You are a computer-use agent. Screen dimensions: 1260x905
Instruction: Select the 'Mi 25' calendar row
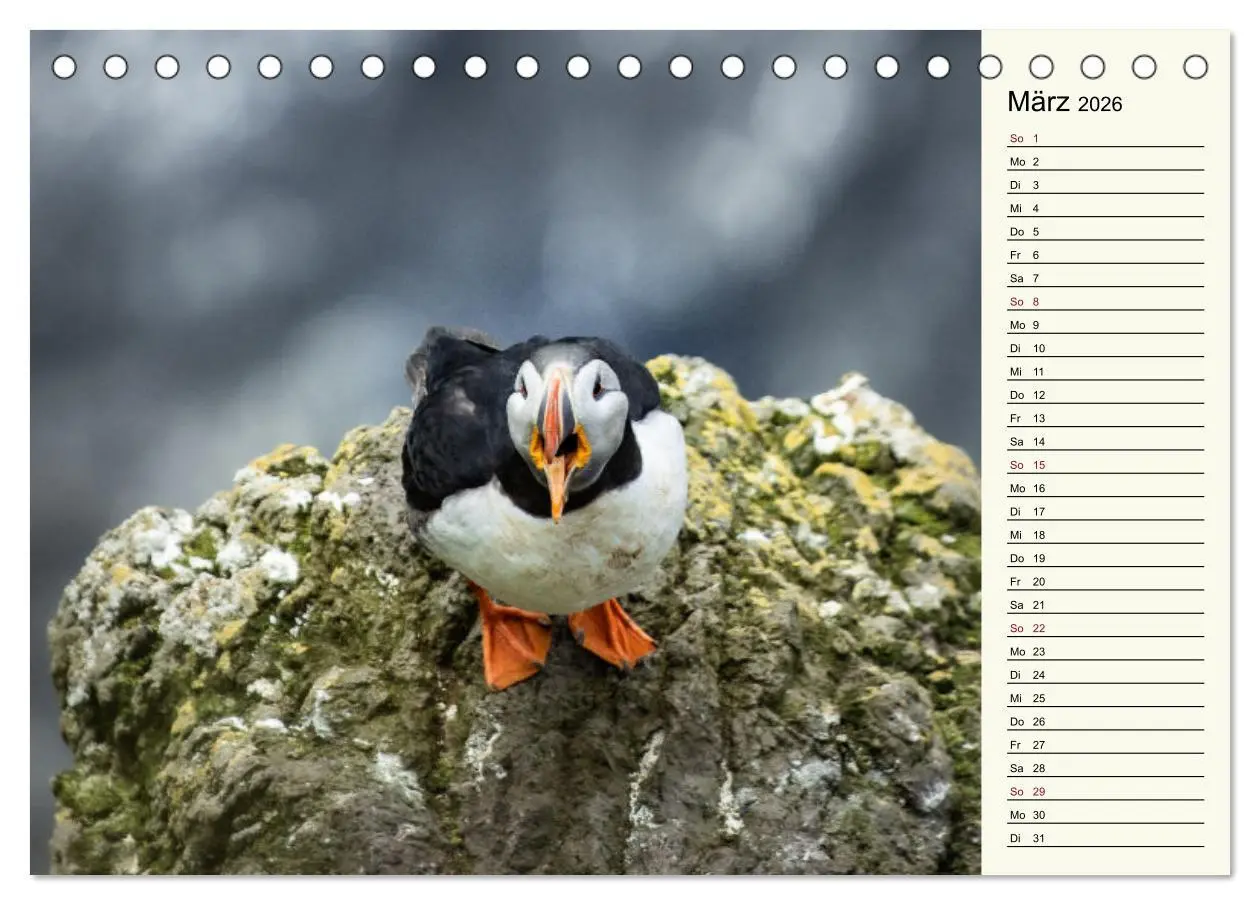(1105, 698)
